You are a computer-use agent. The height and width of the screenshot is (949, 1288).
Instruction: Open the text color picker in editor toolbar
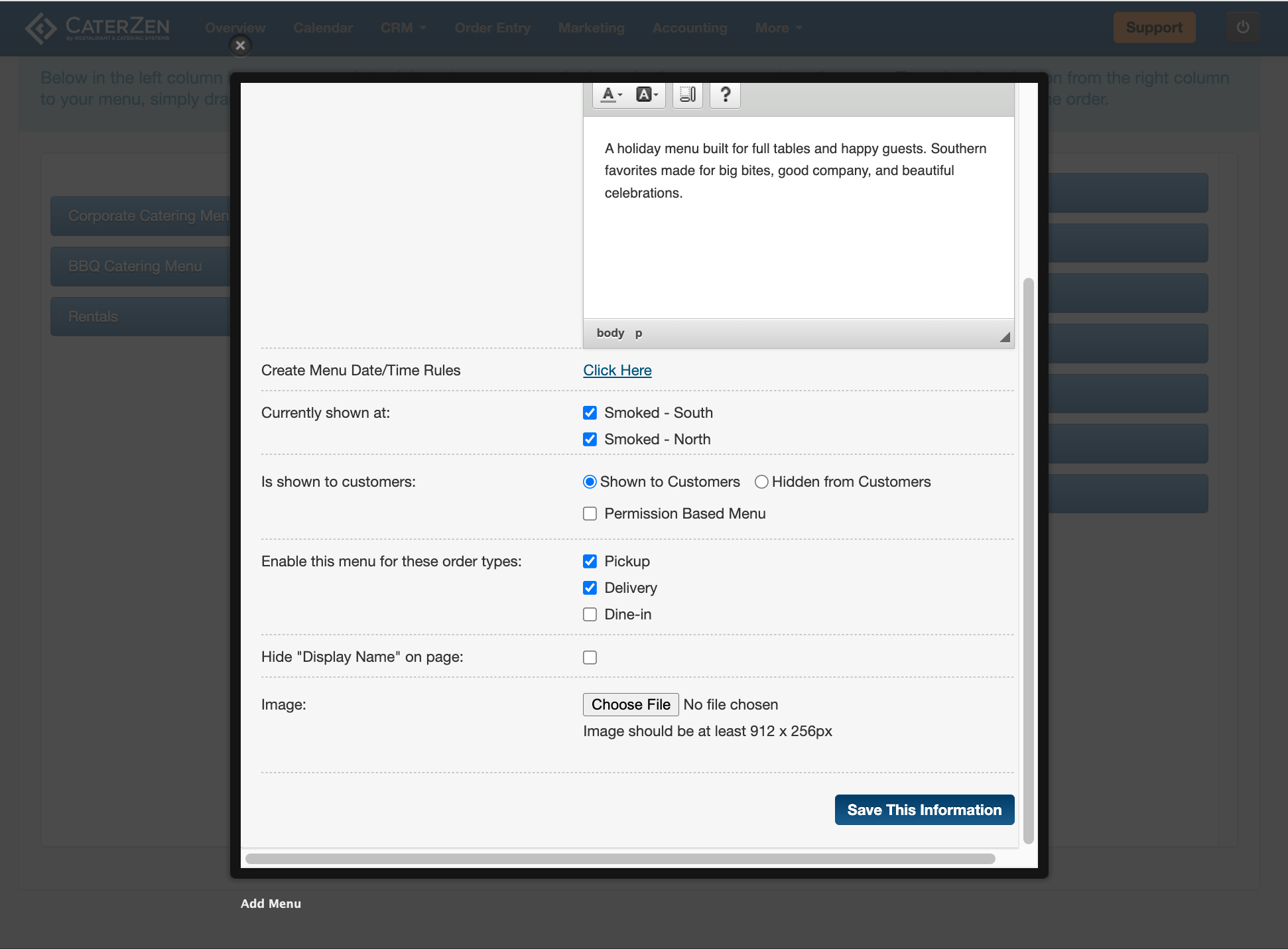(612, 95)
